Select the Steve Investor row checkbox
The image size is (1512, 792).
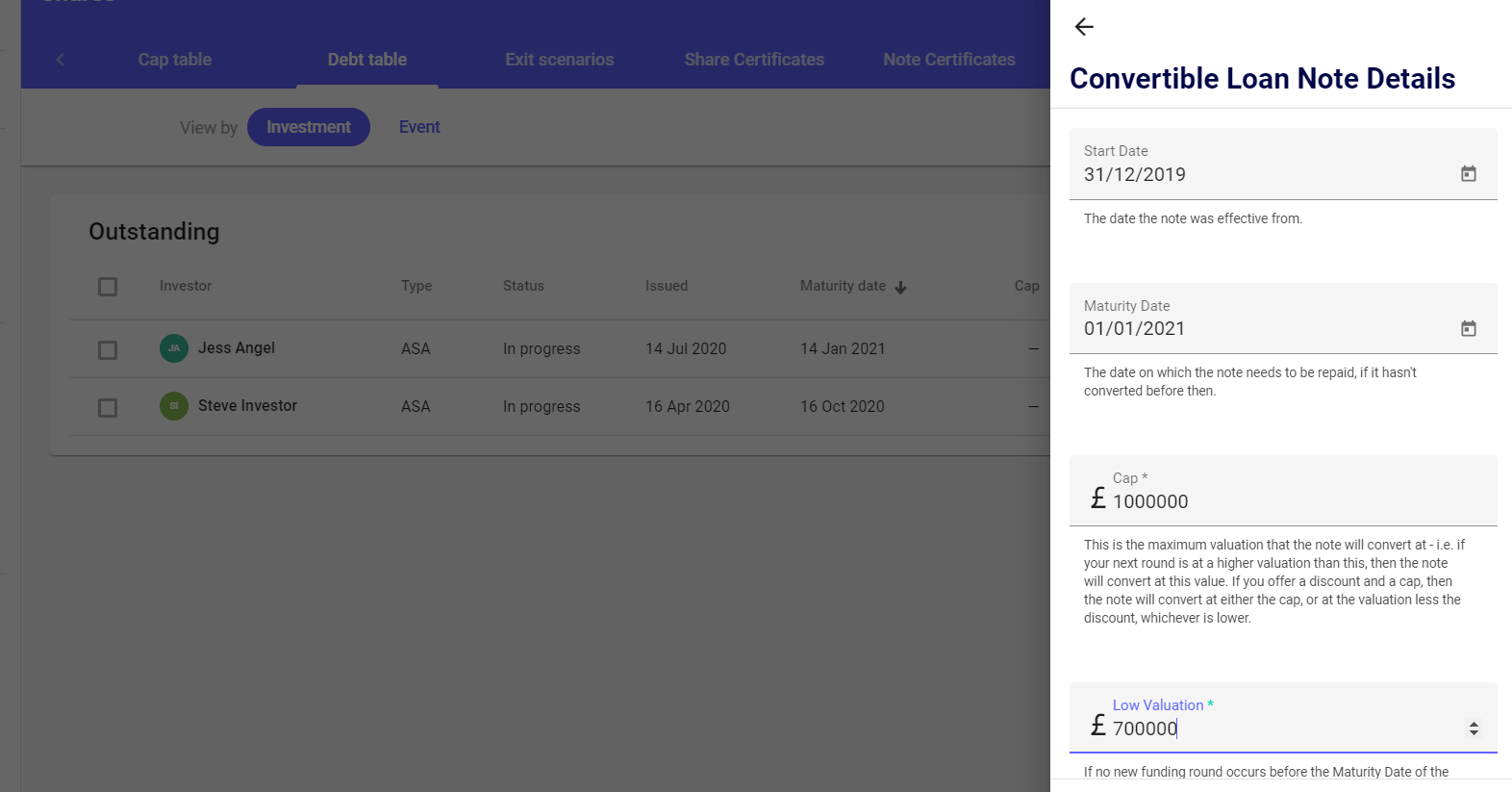click(x=108, y=408)
